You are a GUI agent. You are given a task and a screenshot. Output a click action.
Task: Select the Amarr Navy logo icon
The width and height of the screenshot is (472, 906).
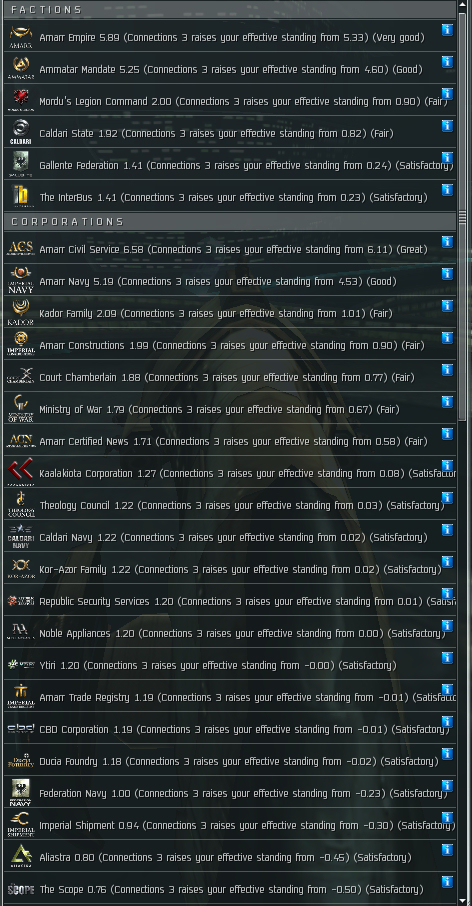coord(21,280)
